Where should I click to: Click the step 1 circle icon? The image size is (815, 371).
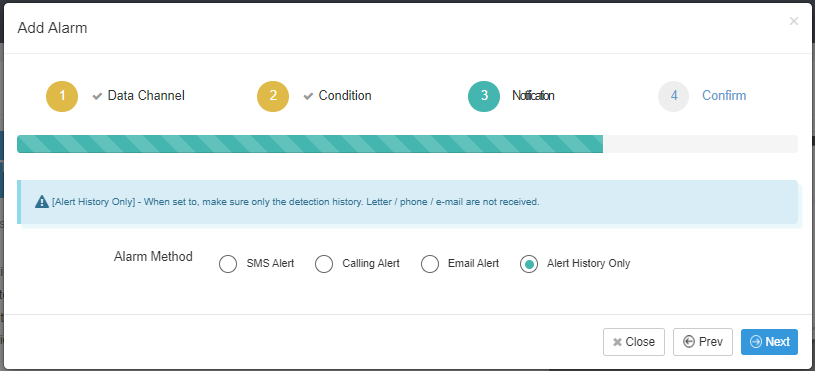[x=62, y=96]
